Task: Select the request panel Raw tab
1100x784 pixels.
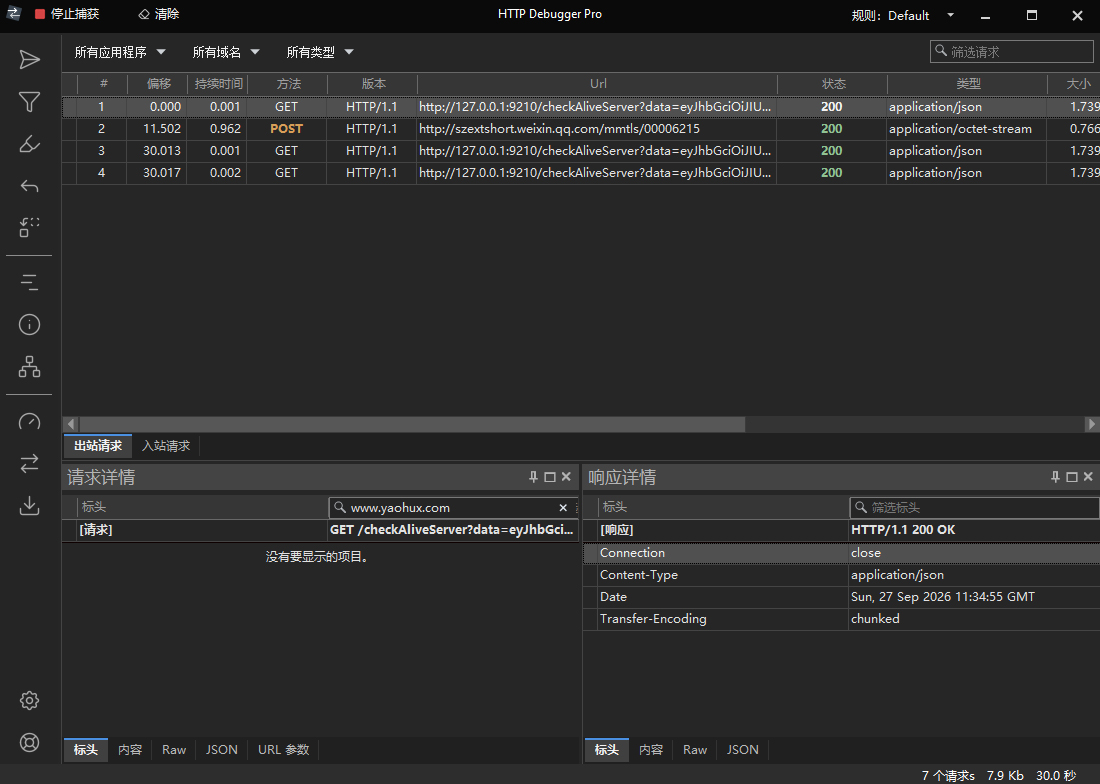Action: [x=174, y=750]
